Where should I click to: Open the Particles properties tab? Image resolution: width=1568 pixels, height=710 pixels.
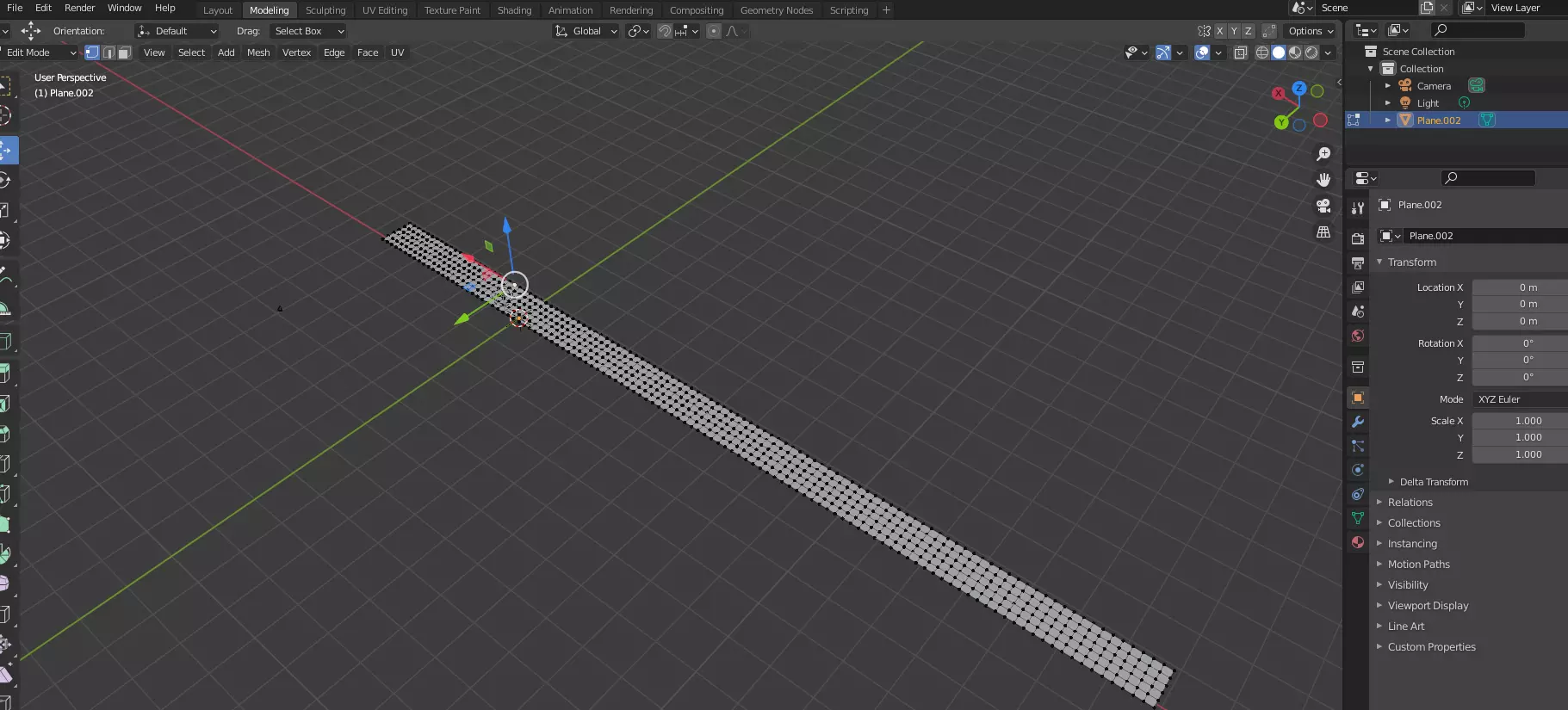pos(1358,446)
